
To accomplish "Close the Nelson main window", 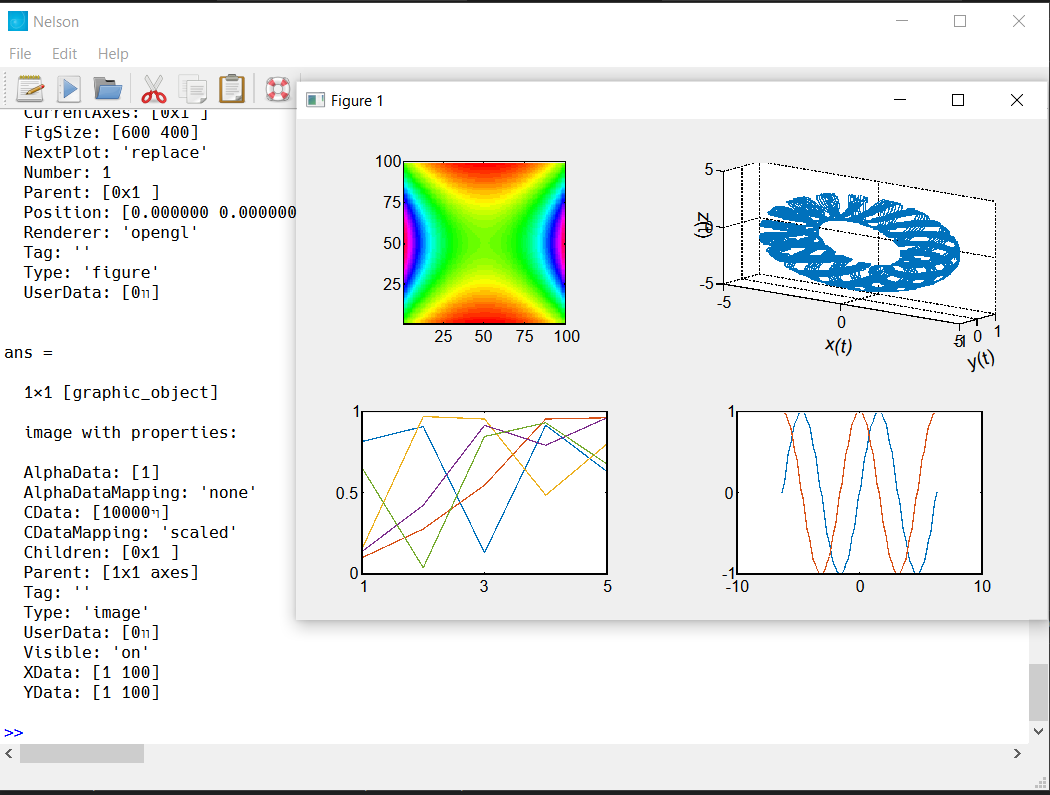I will [x=1019, y=21].
